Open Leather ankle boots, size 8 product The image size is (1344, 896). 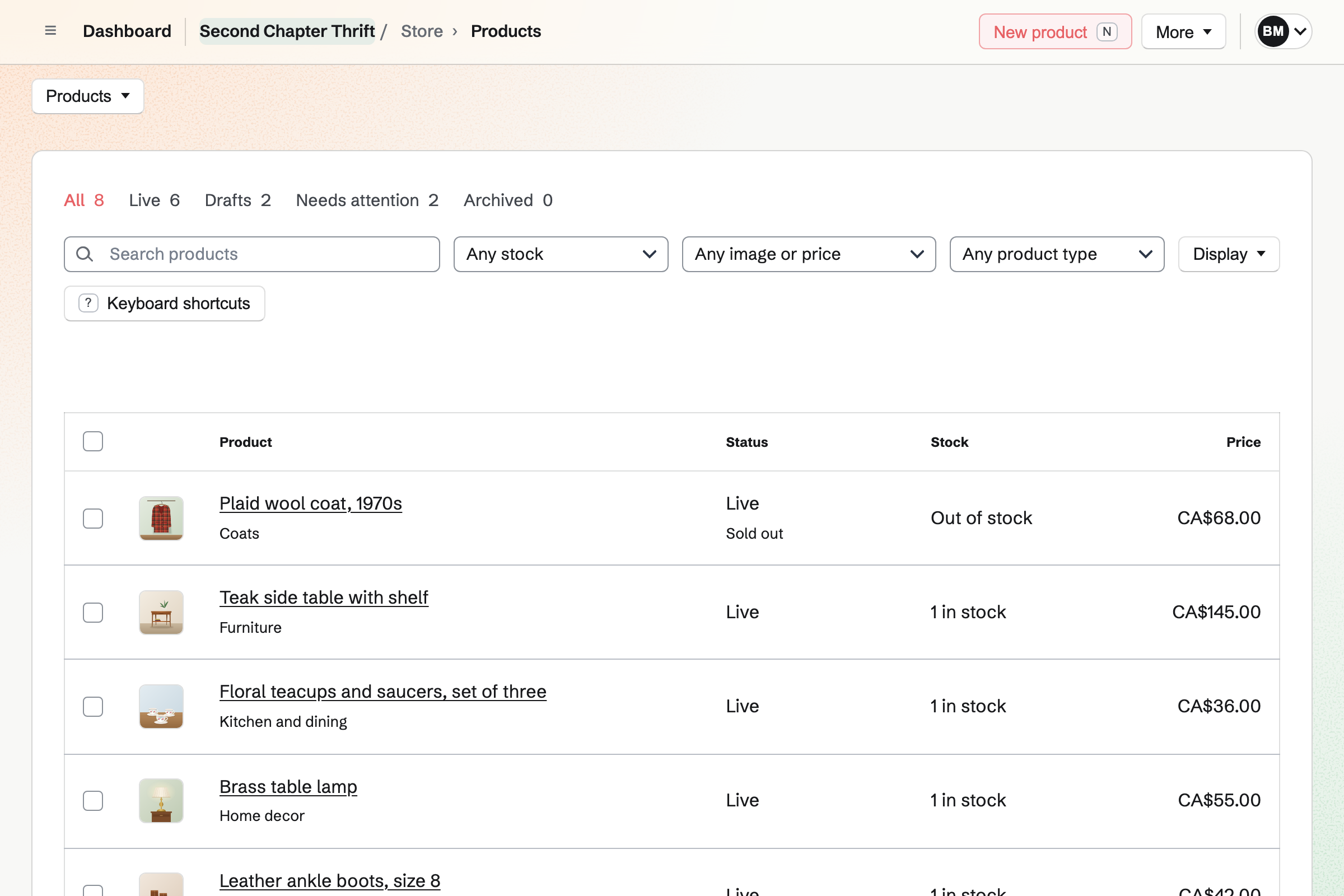pyautogui.click(x=330, y=881)
